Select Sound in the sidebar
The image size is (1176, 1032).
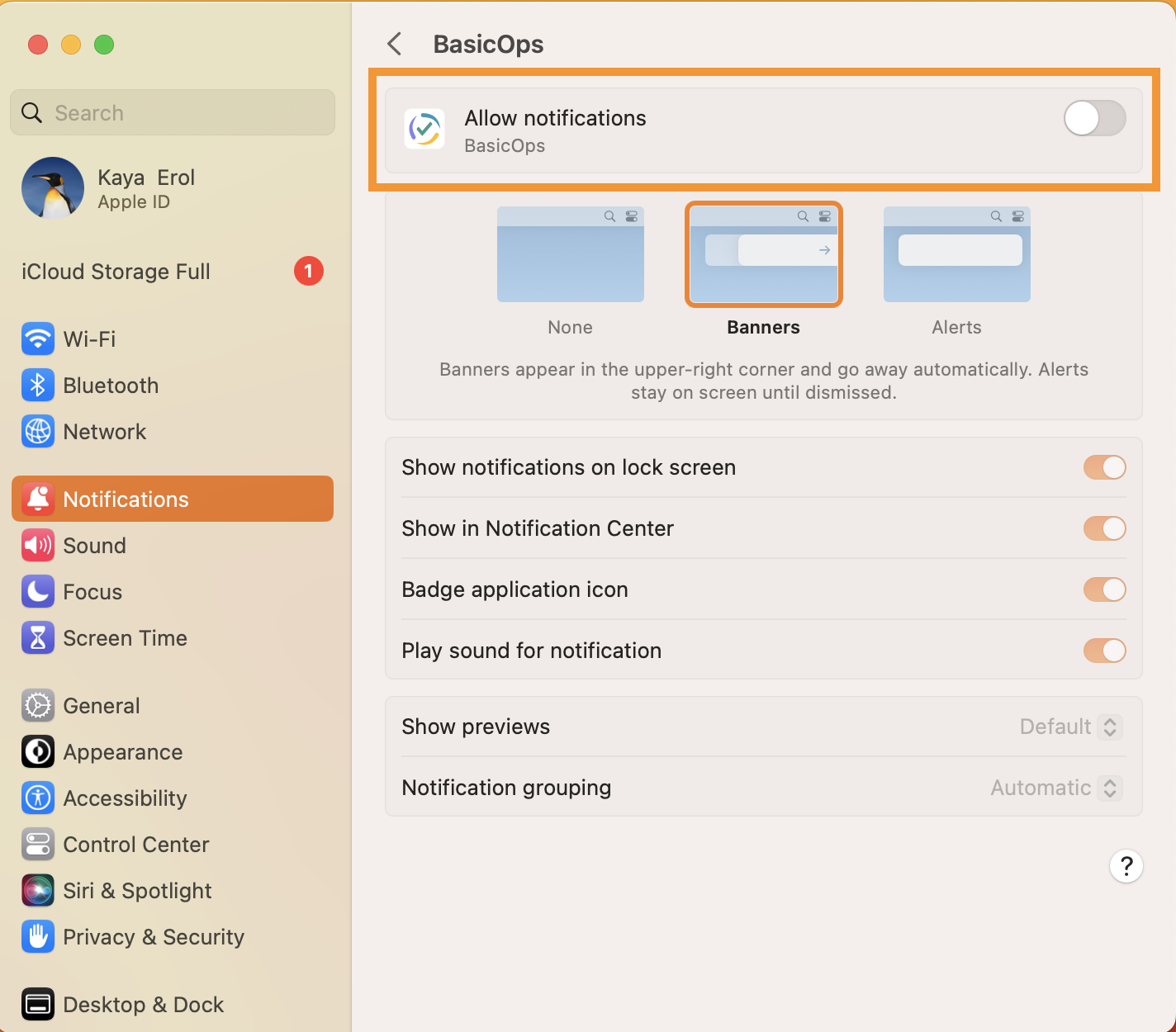tap(173, 546)
